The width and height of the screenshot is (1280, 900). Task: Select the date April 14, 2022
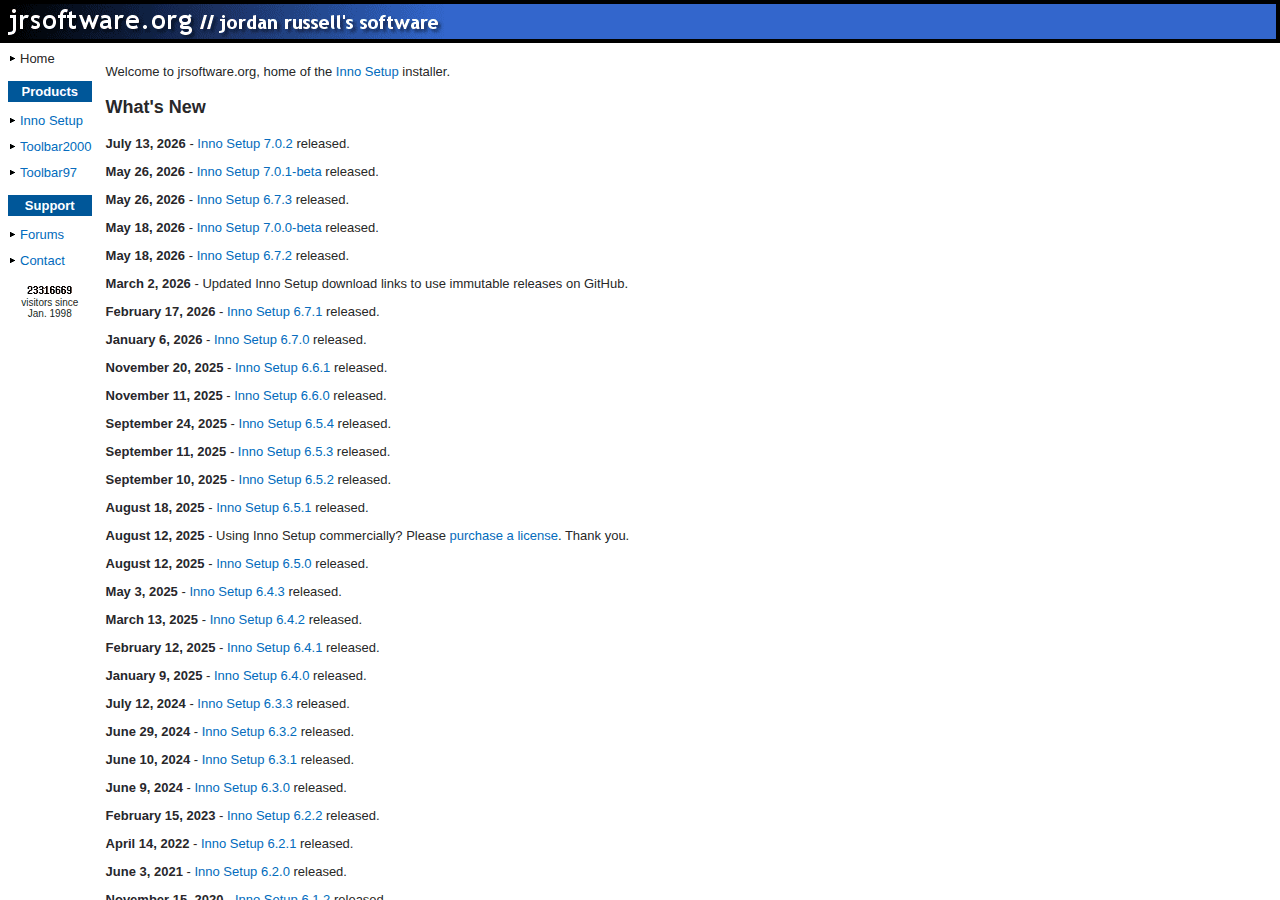pos(148,844)
